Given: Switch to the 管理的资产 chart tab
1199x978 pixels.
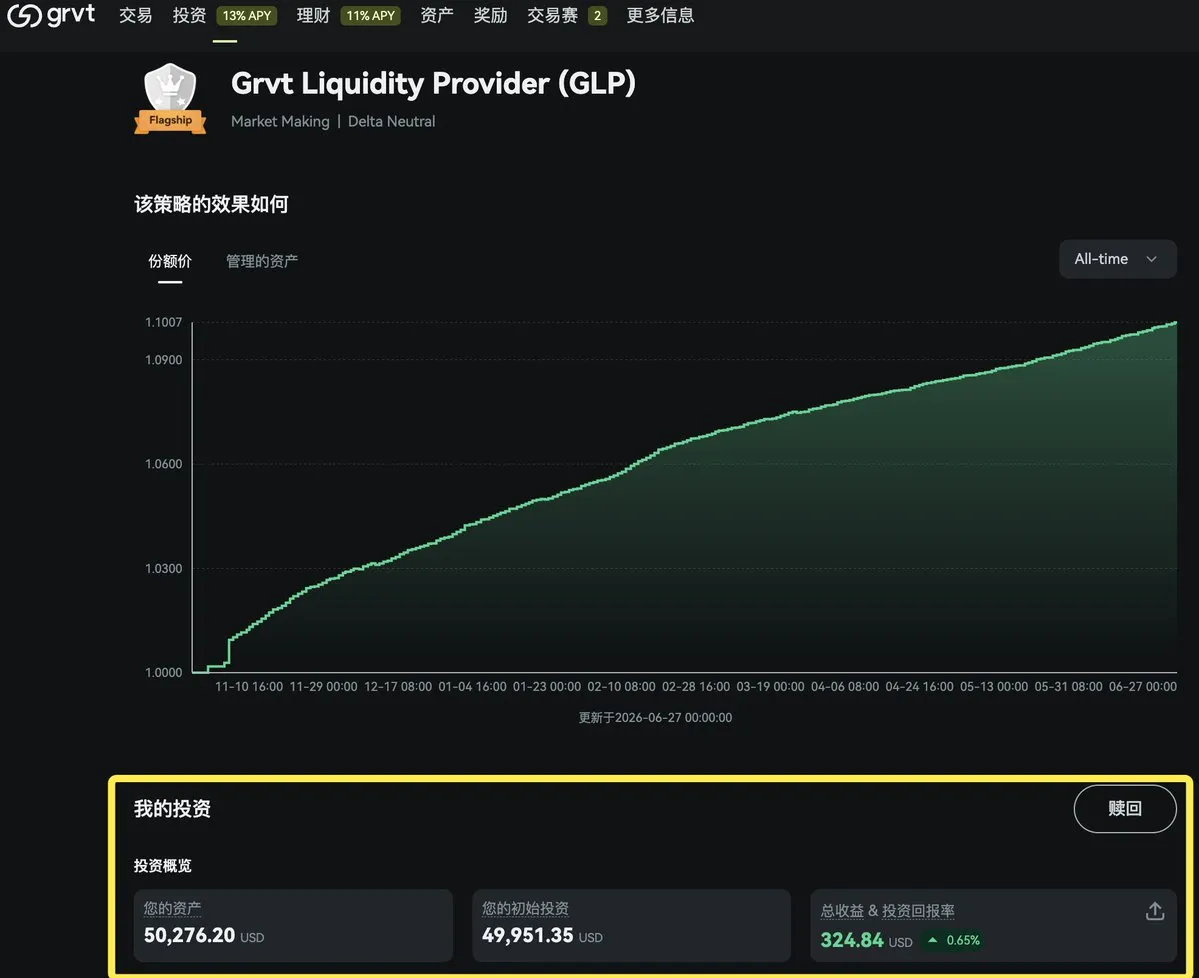Looking at the screenshot, I should [x=262, y=261].
